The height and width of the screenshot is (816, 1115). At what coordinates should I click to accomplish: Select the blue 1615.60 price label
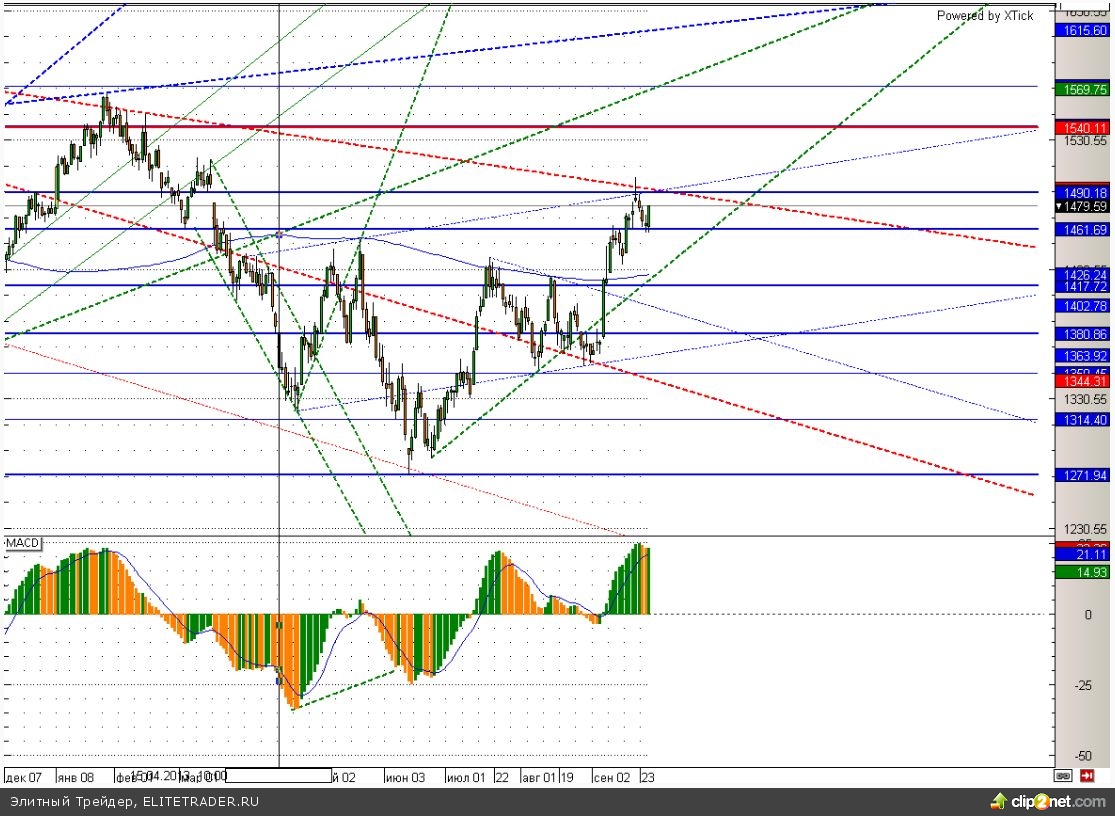tap(1082, 31)
